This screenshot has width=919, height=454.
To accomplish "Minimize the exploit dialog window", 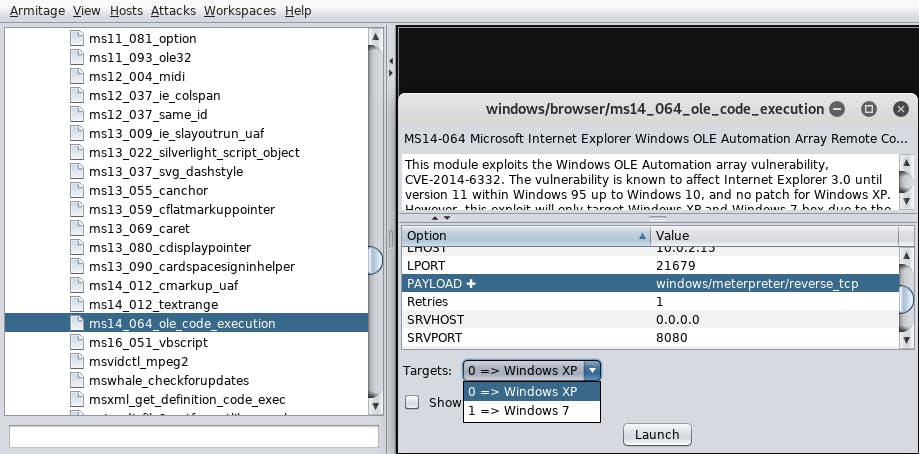I will point(838,109).
